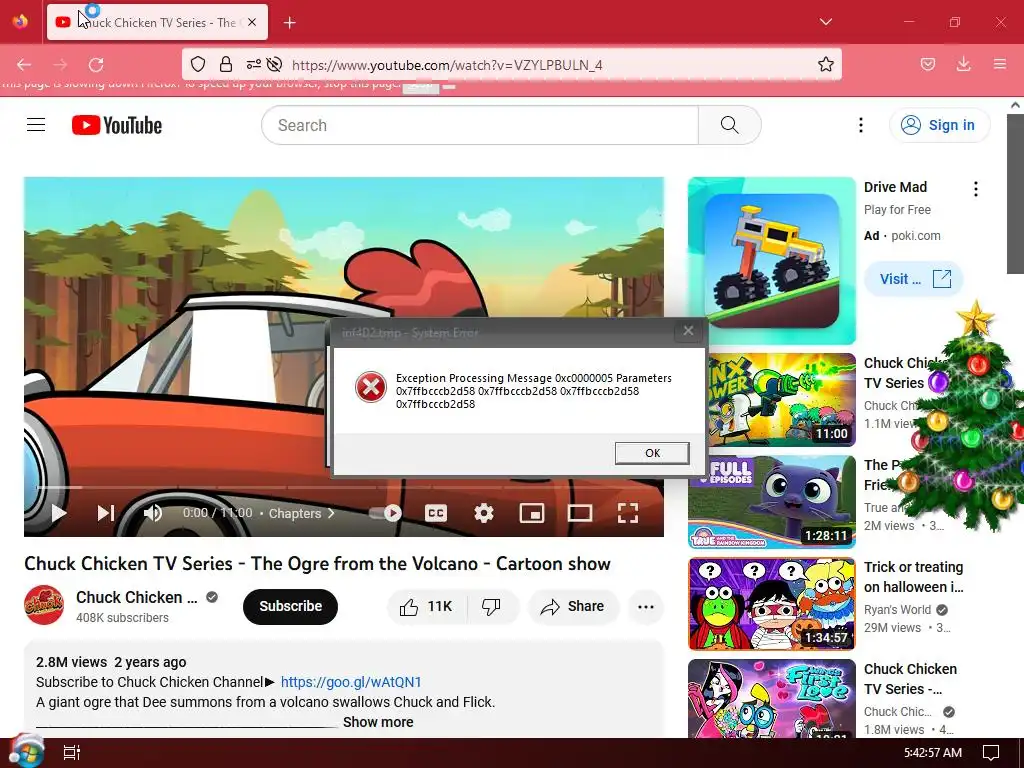Focus the YouTube Search field
Viewport: 1024px width, 768px height.
coord(480,125)
